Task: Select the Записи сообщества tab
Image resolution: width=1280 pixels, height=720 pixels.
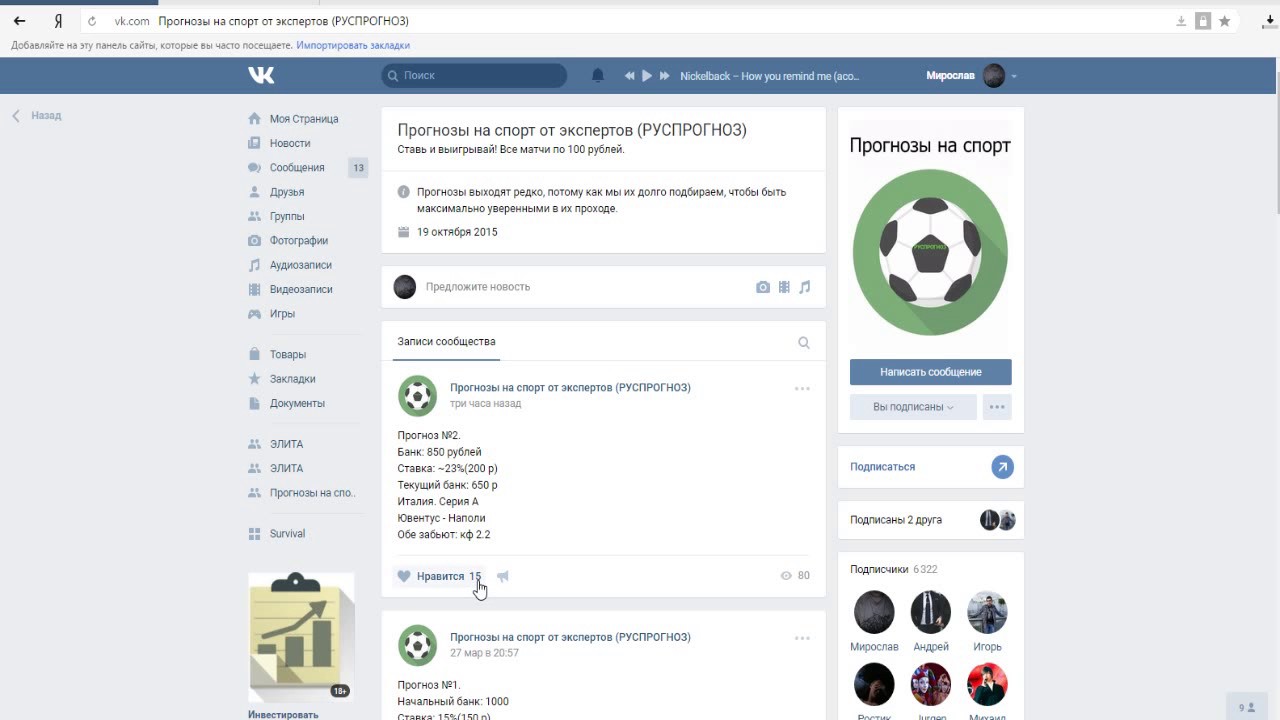Action: click(x=446, y=342)
